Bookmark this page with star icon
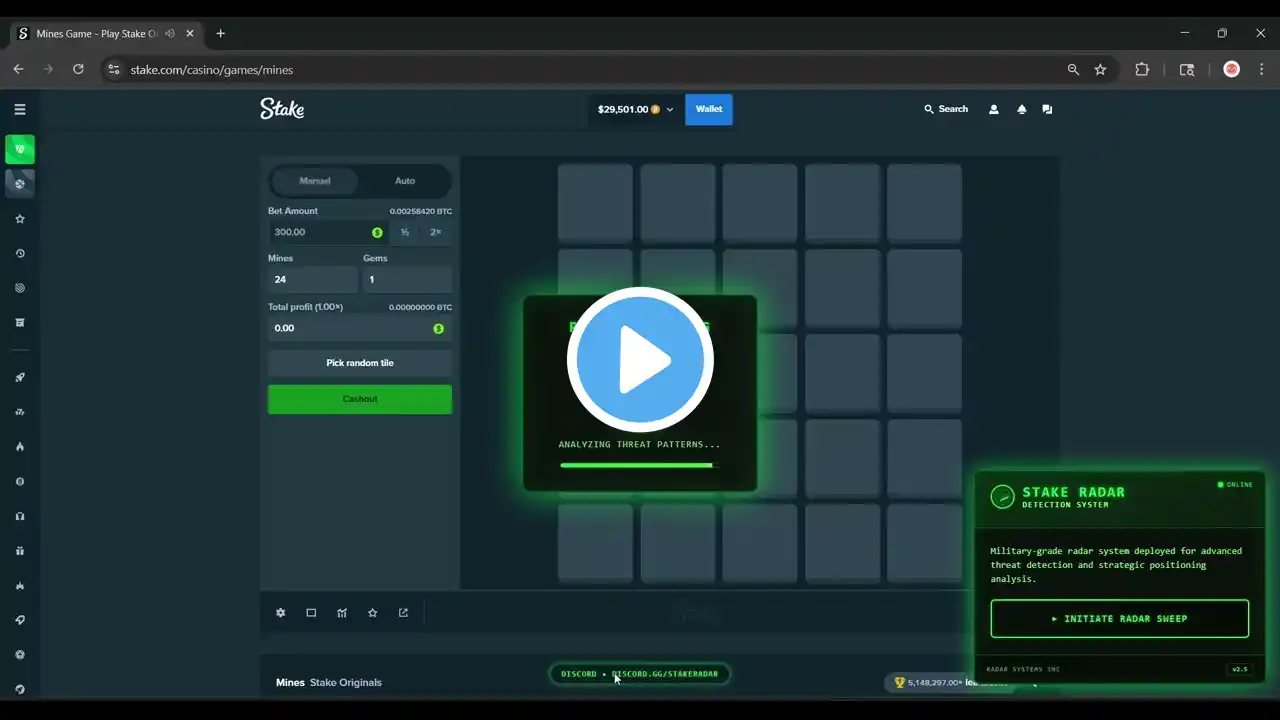 tap(1100, 70)
